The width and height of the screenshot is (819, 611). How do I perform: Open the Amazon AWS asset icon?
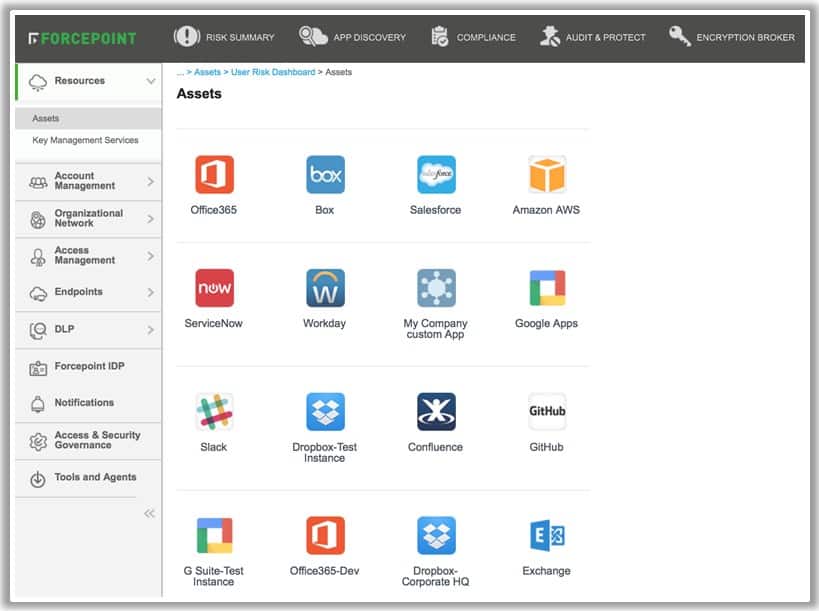point(547,174)
